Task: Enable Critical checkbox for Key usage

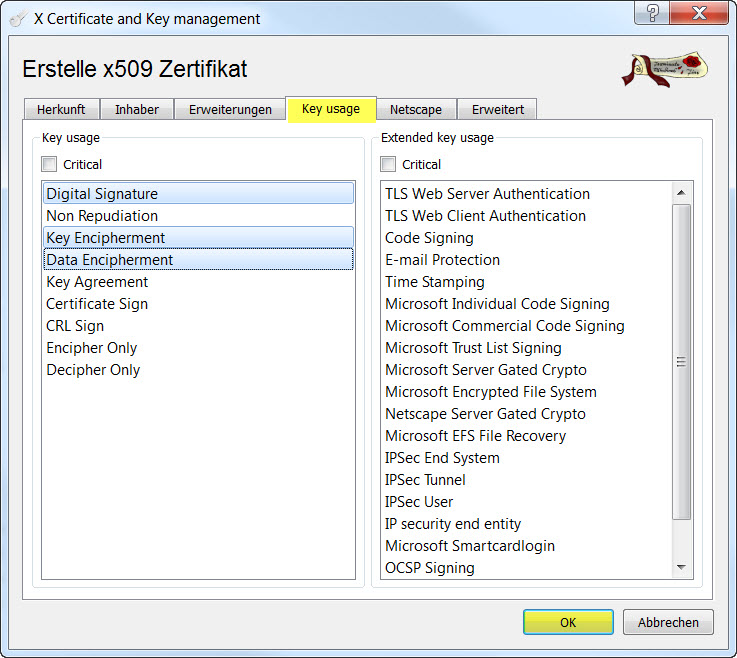Action: pos(50,164)
